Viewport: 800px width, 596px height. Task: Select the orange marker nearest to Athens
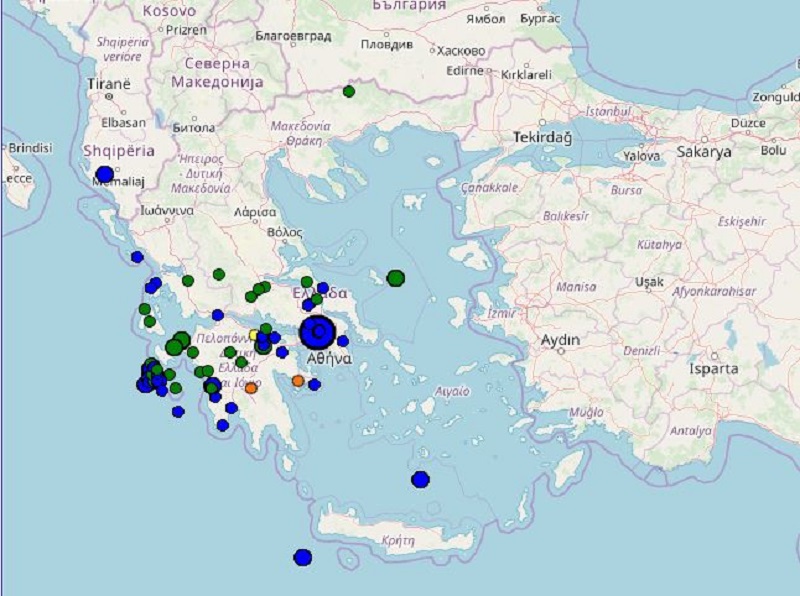(x=298, y=381)
